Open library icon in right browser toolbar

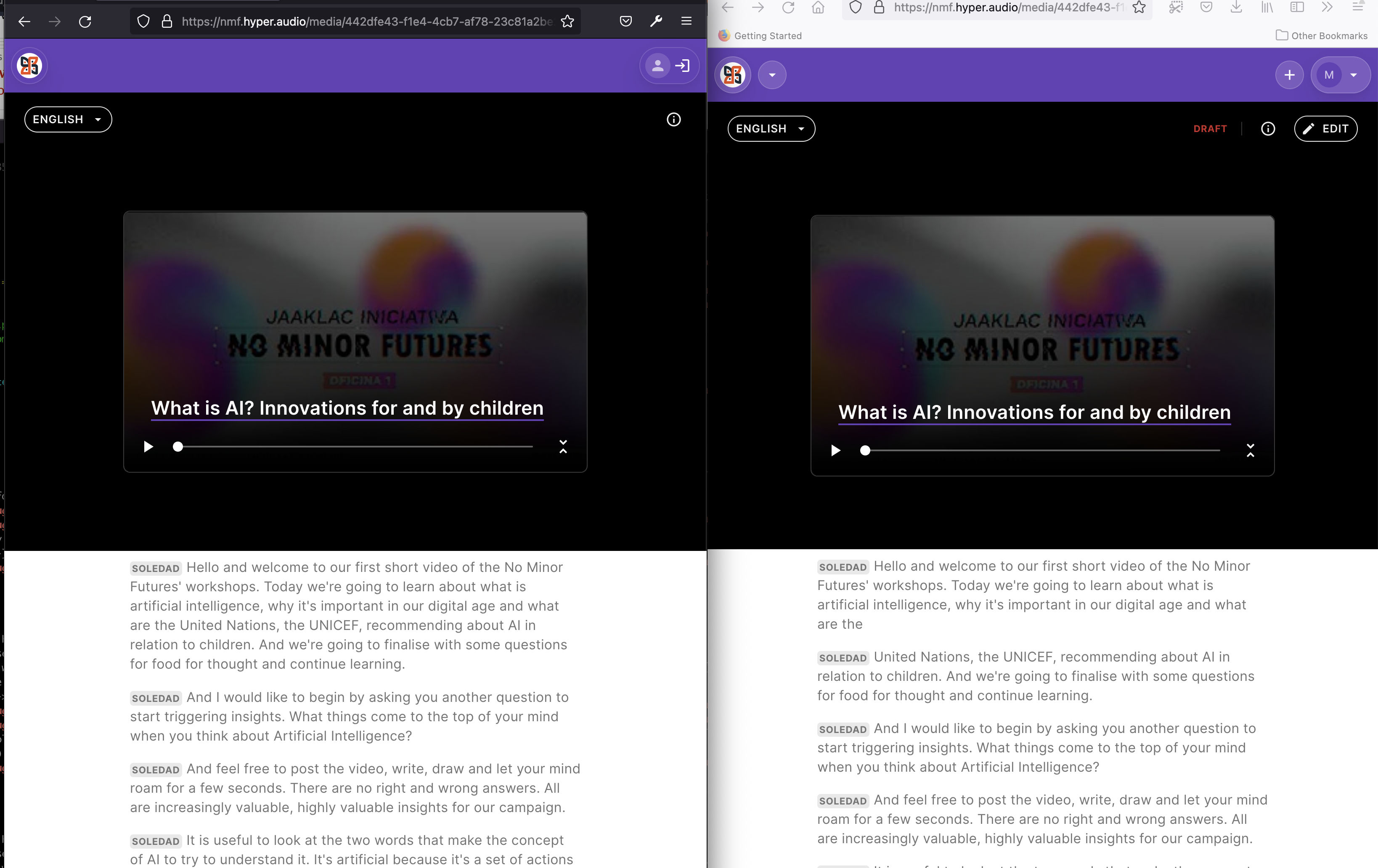pyautogui.click(x=1267, y=8)
